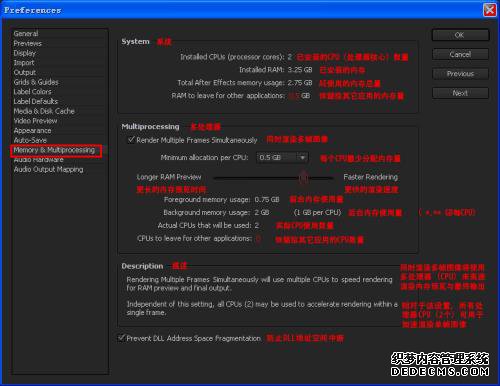Click RAM to leave for other applications value

click(x=294, y=96)
